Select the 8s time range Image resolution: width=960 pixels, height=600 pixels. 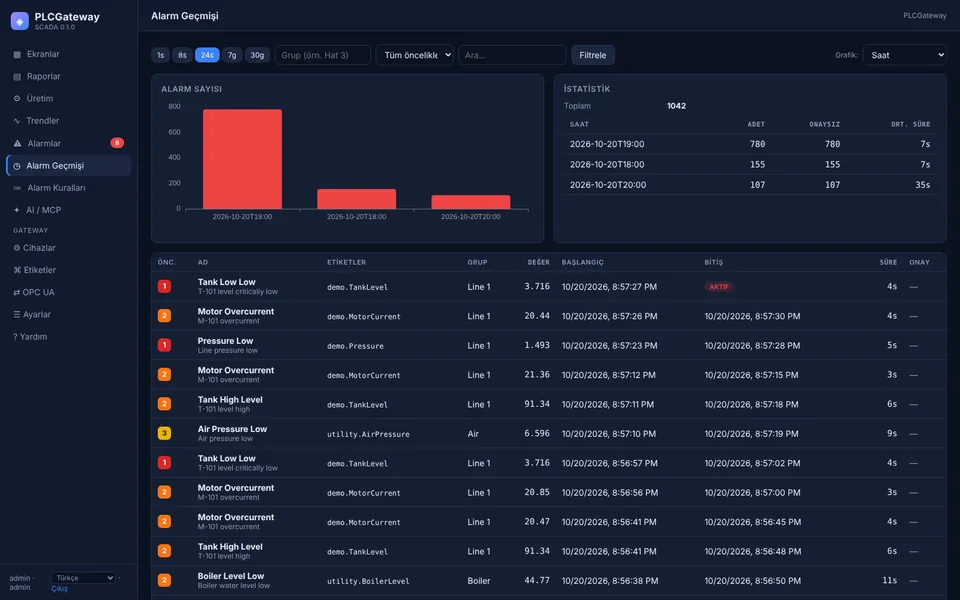pyautogui.click(x=182, y=55)
